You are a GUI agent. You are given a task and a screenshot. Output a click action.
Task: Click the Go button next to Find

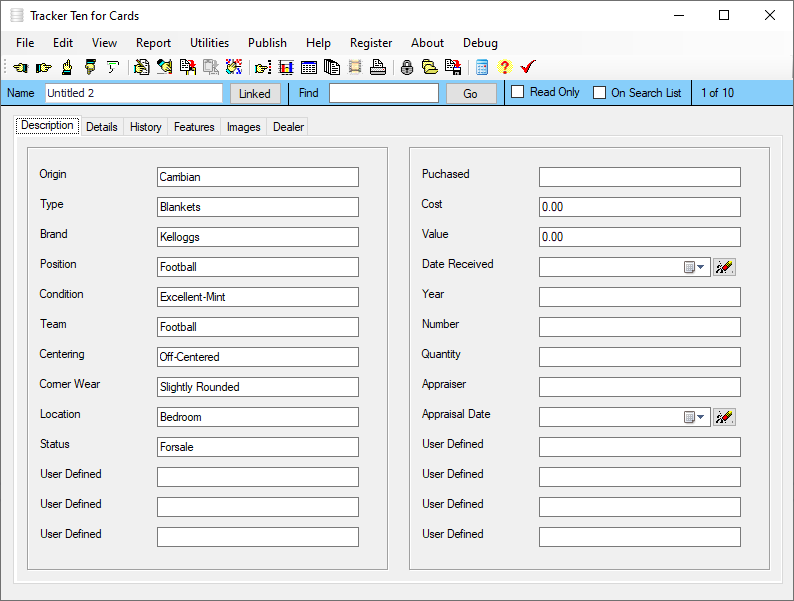471,94
